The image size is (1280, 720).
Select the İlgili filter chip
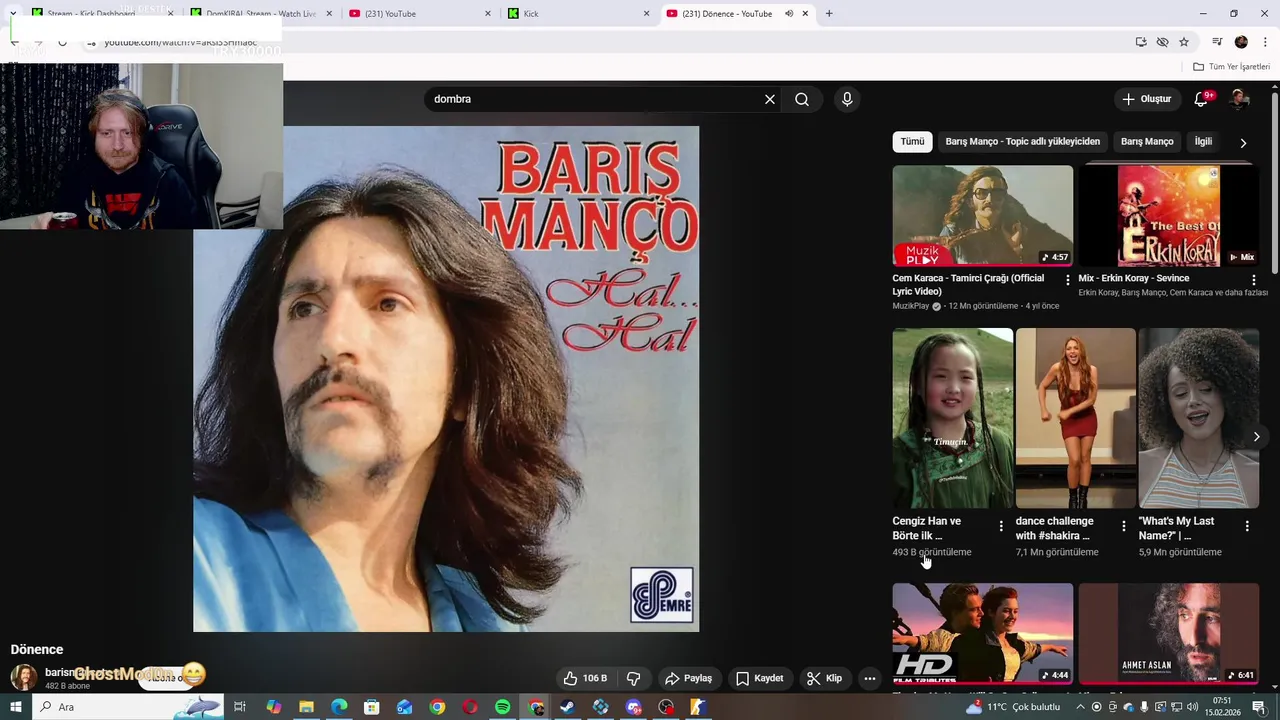[x=1203, y=141]
